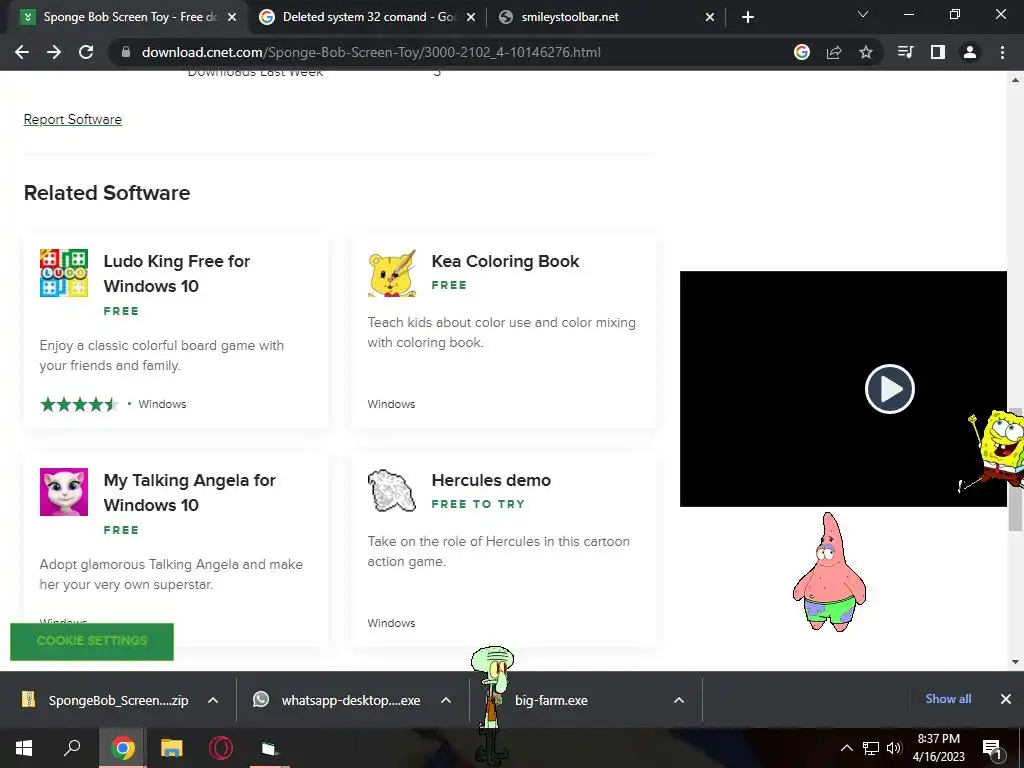The height and width of the screenshot is (768, 1024).
Task: Click the lock site info icon
Action: click(126, 52)
